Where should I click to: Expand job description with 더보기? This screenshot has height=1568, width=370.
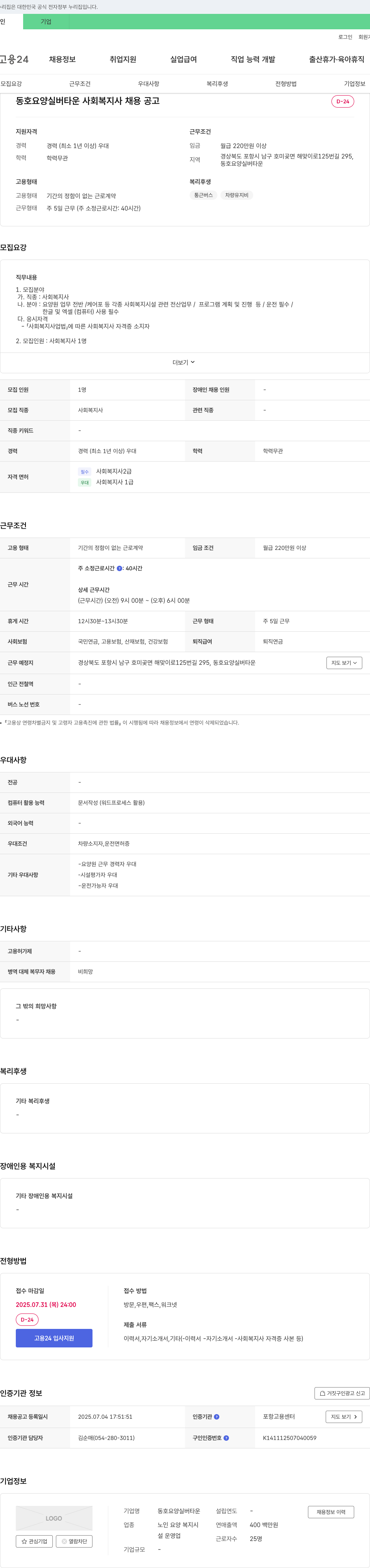[x=184, y=362]
